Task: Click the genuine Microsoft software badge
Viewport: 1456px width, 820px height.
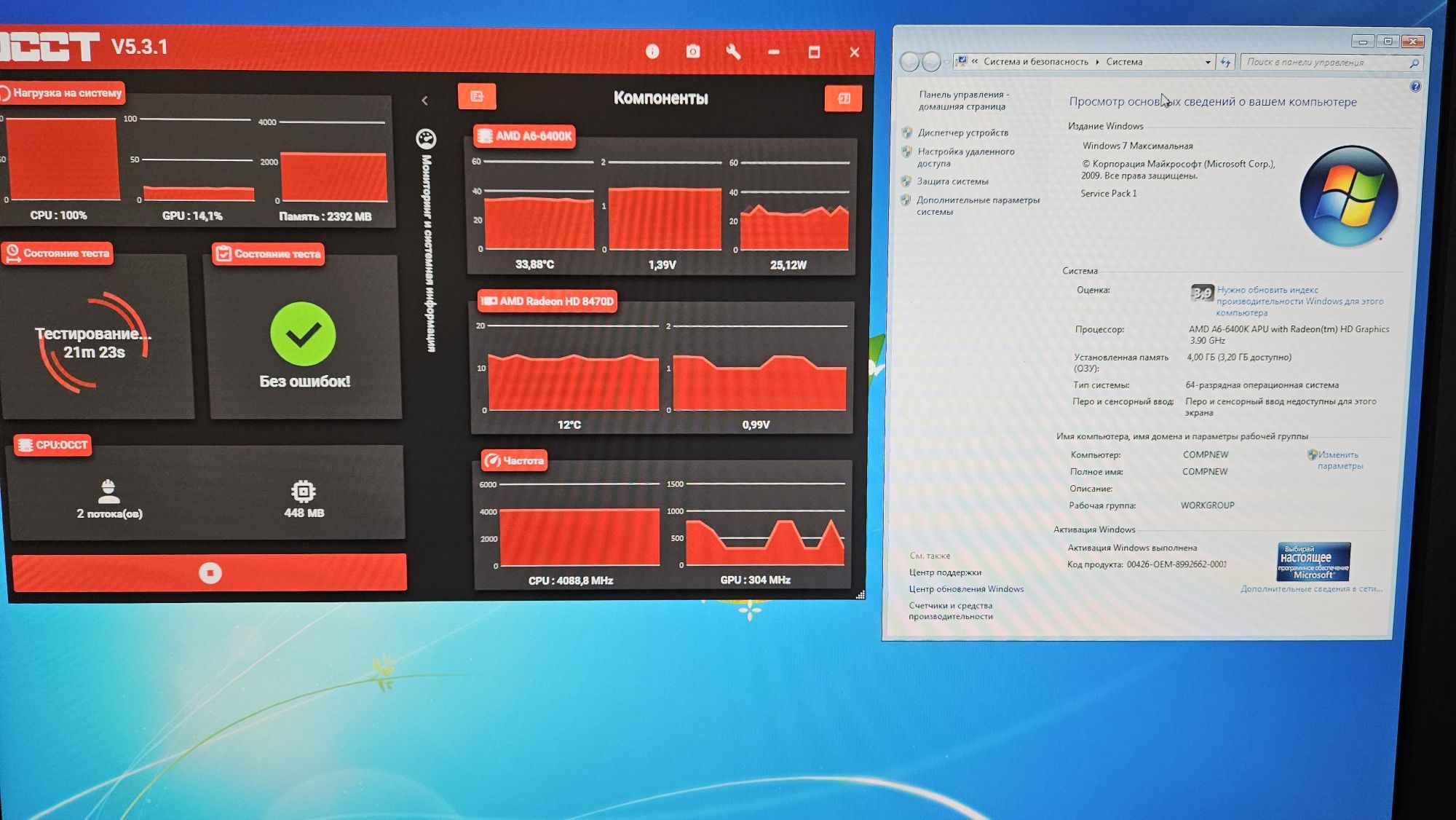Action: [x=1313, y=561]
